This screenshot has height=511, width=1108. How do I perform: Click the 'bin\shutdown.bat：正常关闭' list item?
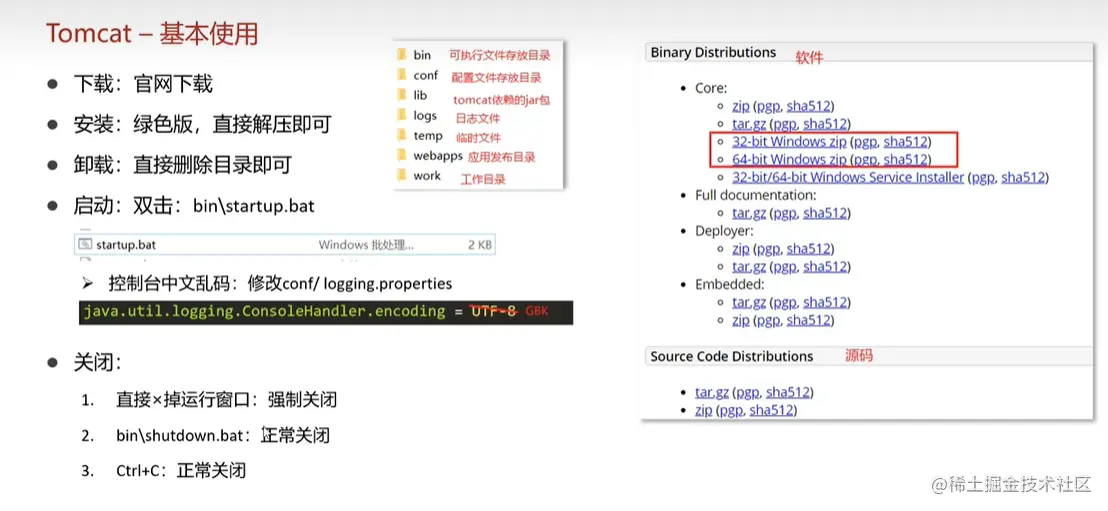223,435
